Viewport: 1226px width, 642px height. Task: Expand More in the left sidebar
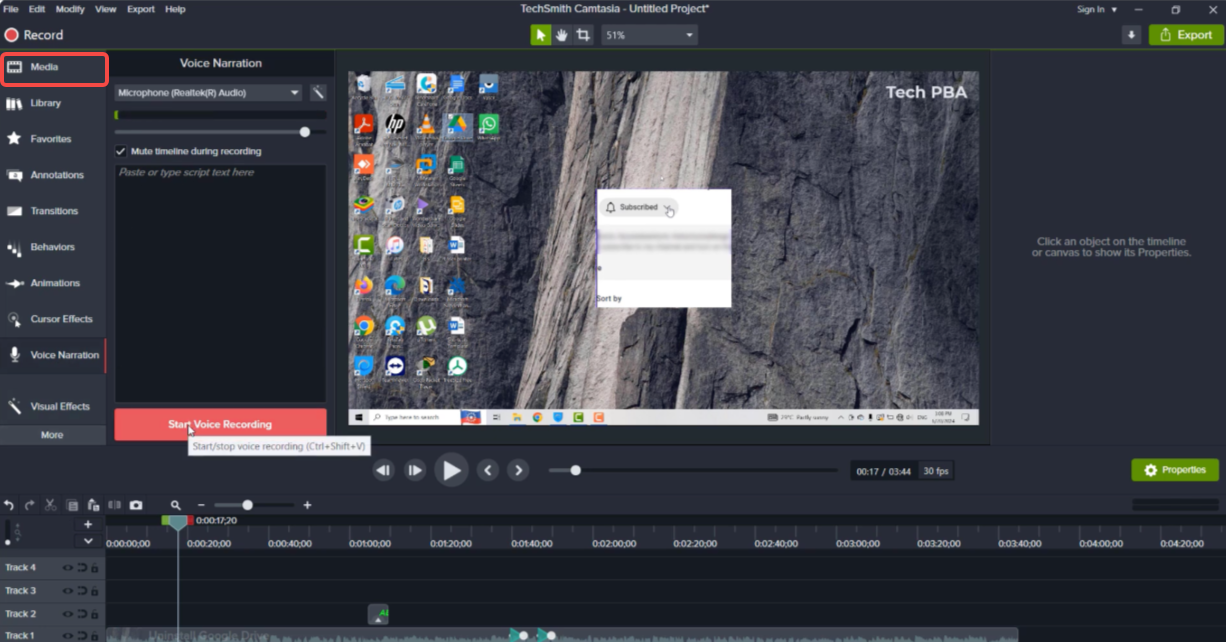click(53, 434)
